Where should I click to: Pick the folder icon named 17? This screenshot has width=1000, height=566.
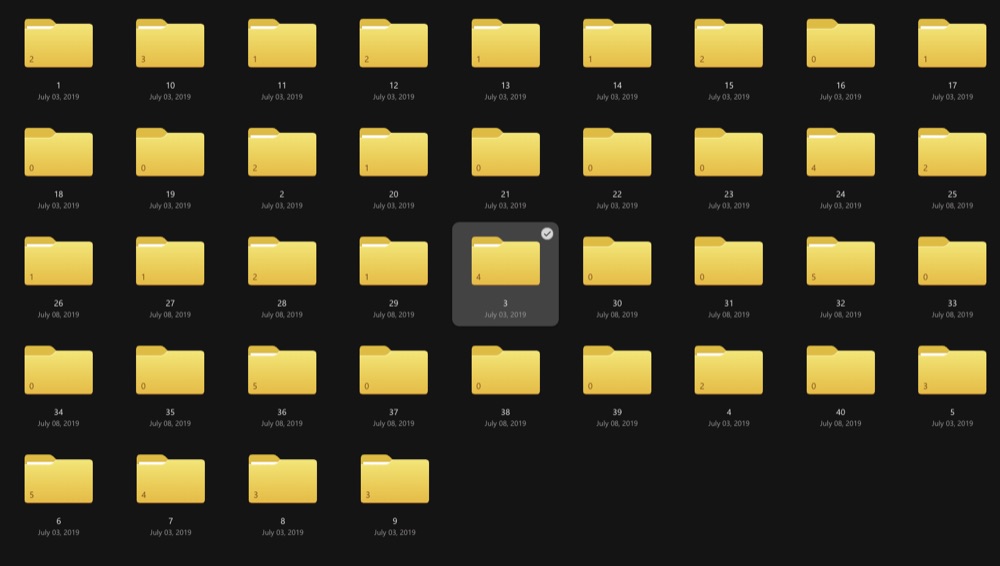pos(952,43)
